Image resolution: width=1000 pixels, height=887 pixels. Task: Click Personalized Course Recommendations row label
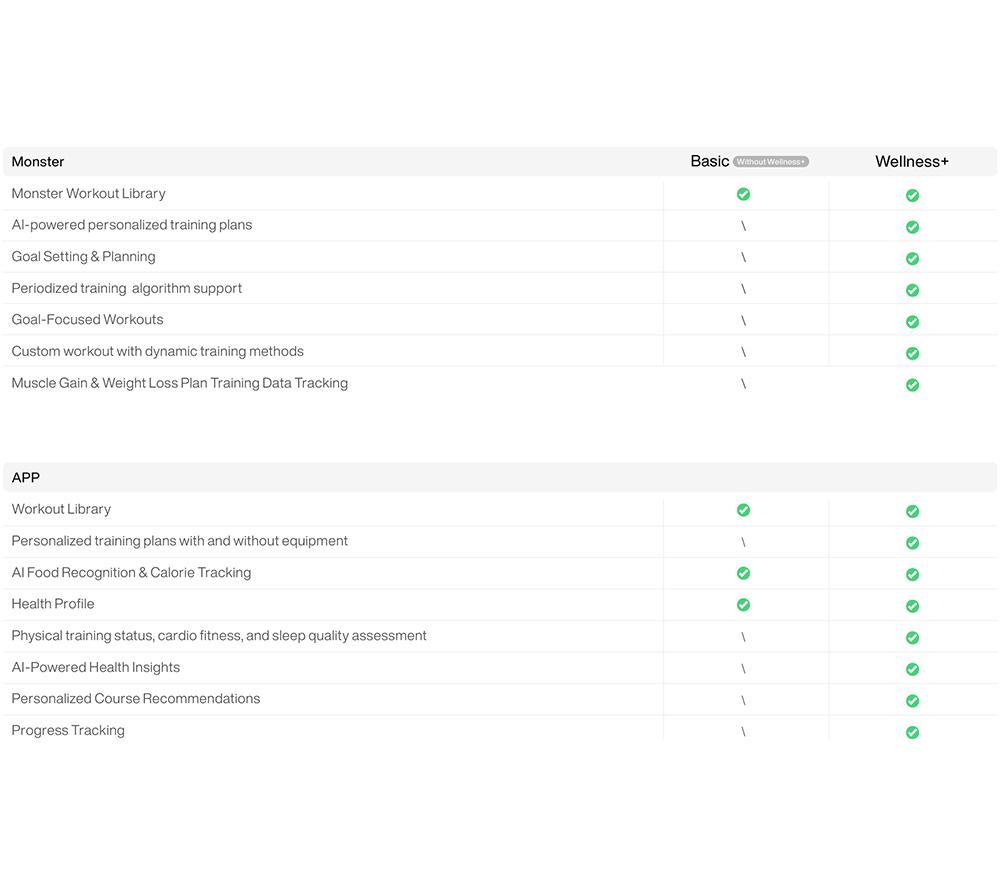pyautogui.click(x=136, y=699)
